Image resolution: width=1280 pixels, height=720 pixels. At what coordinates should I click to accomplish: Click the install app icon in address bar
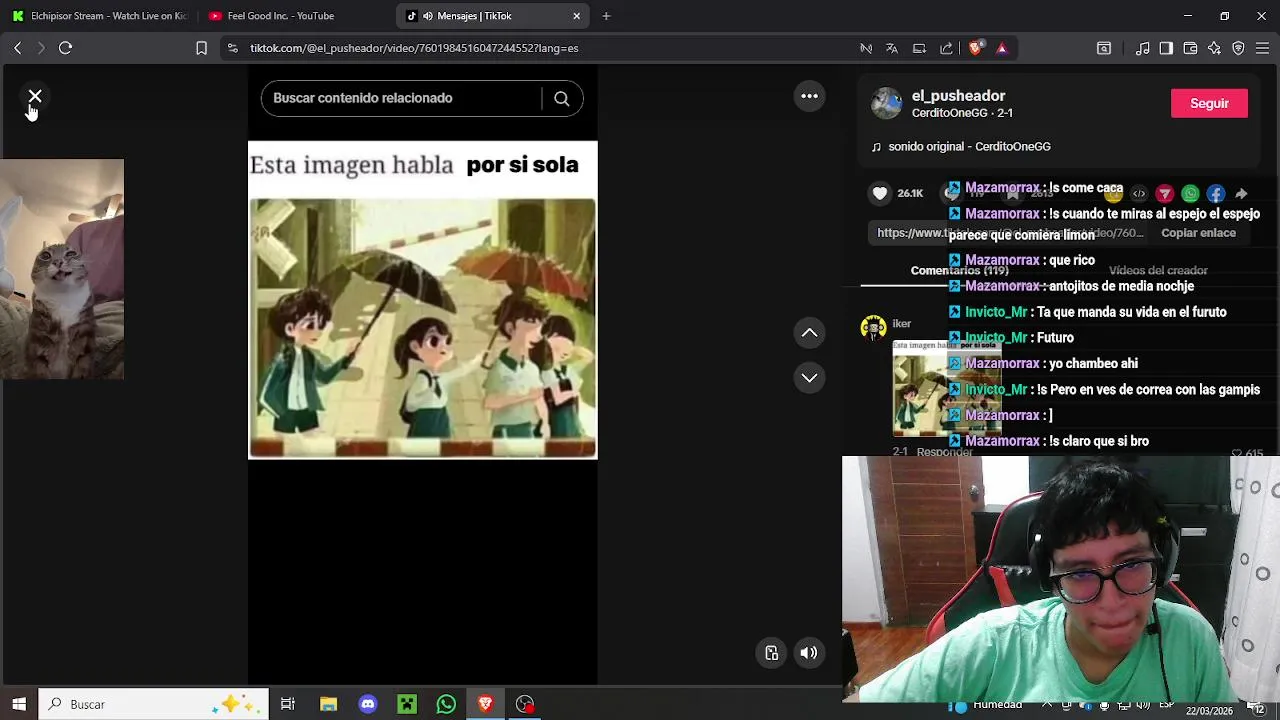(x=919, y=48)
